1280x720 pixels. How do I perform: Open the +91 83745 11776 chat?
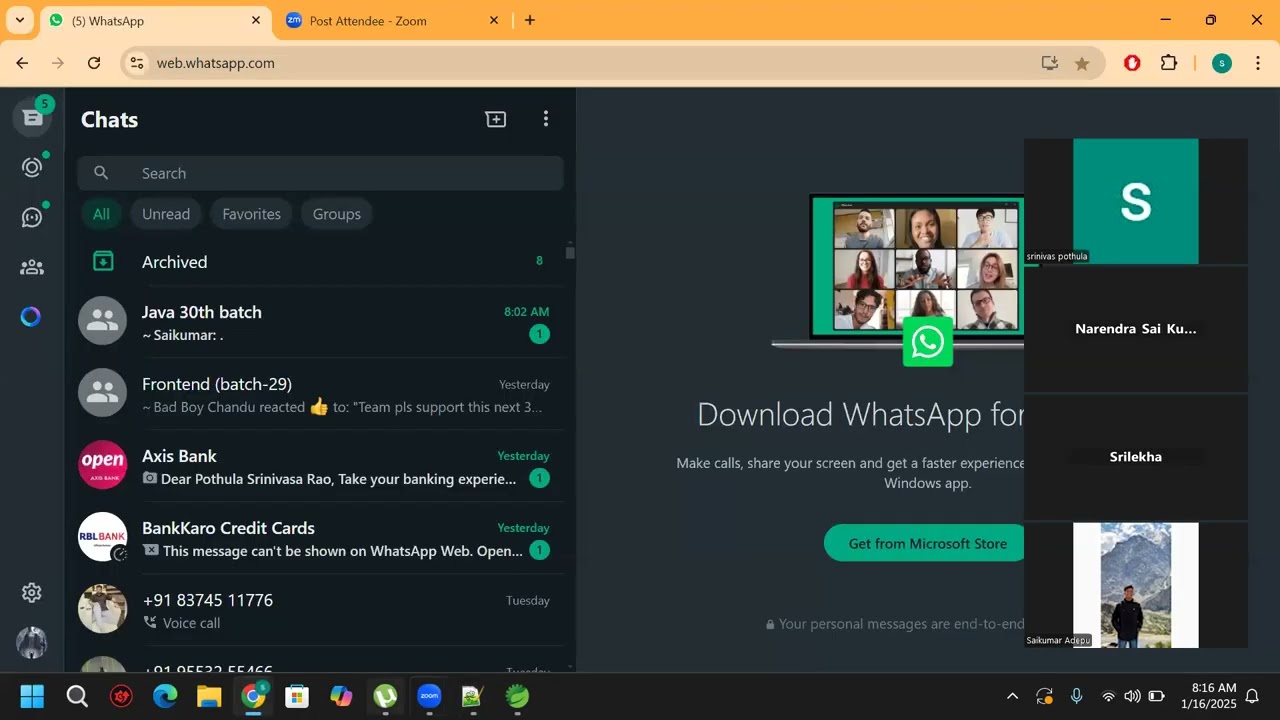(320, 610)
